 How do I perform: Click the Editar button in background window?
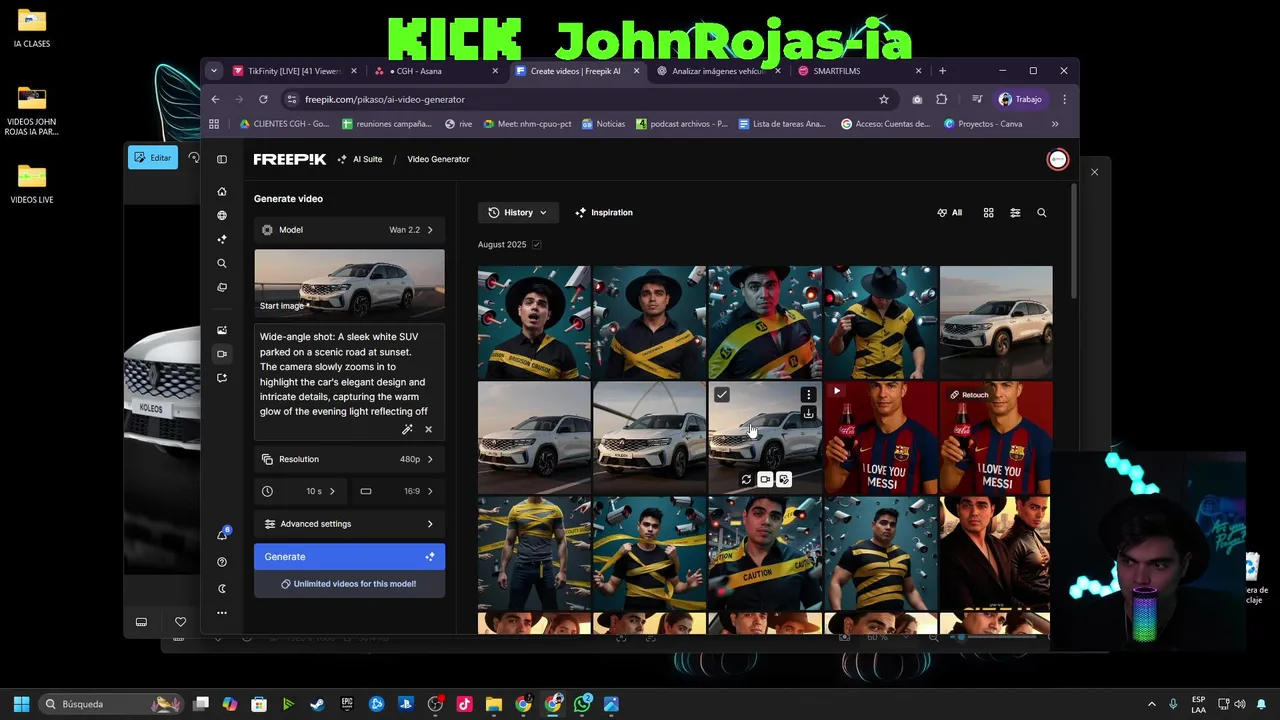pos(153,158)
